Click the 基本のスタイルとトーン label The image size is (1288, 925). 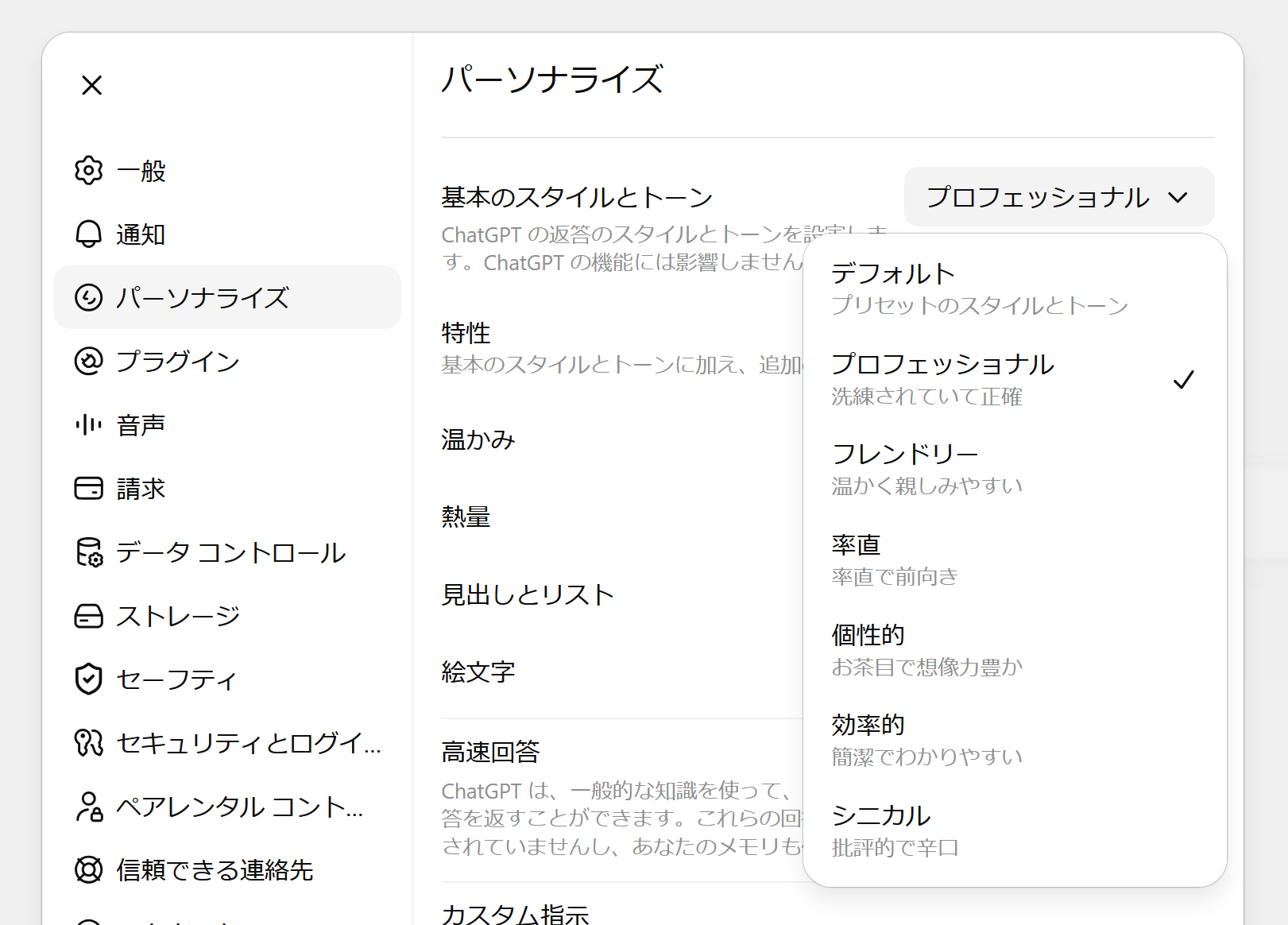pos(577,197)
